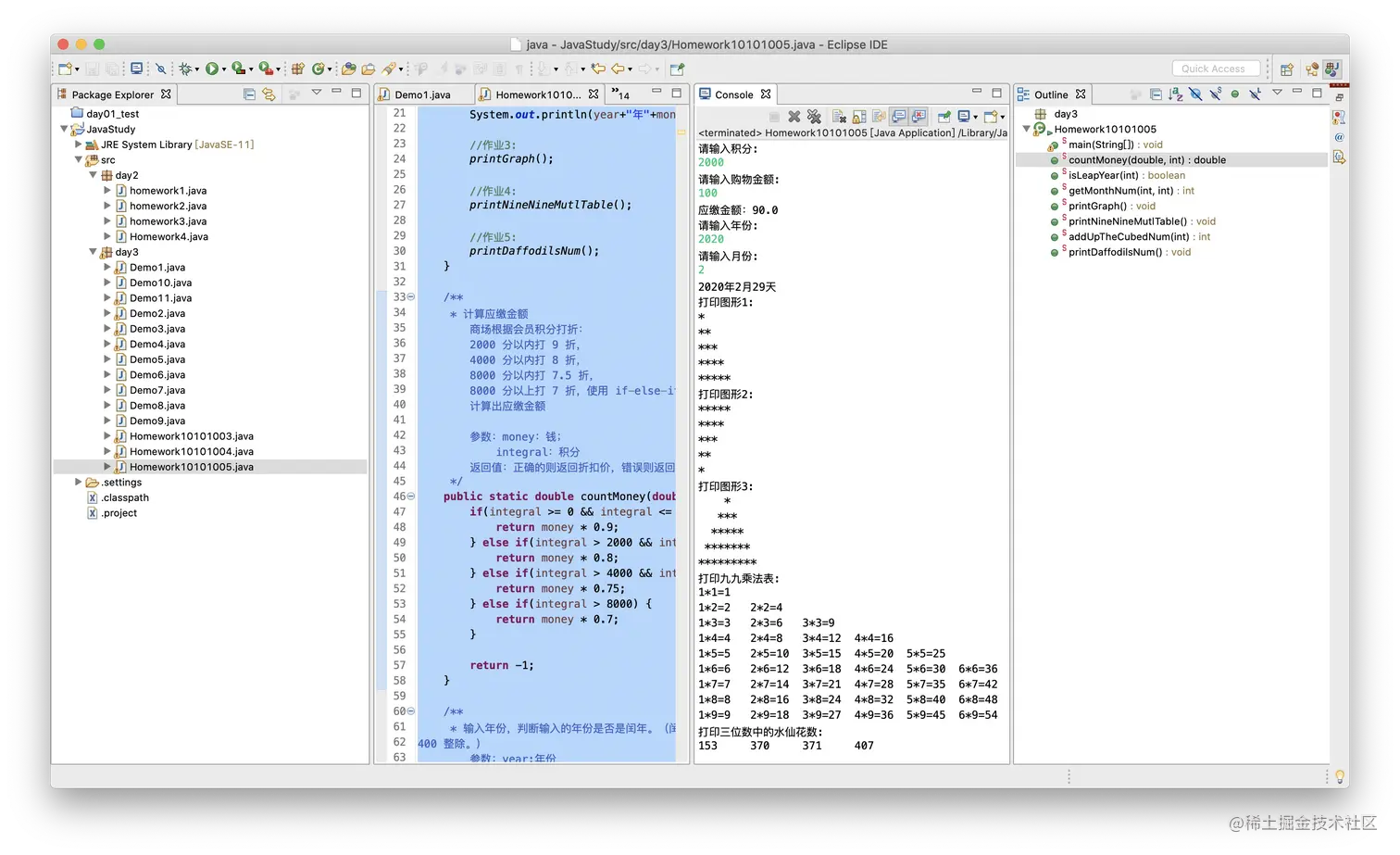This screenshot has width=1400, height=855.
Task: Toggle Link with Editor in Package Explorer
Action: [x=269, y=94]
